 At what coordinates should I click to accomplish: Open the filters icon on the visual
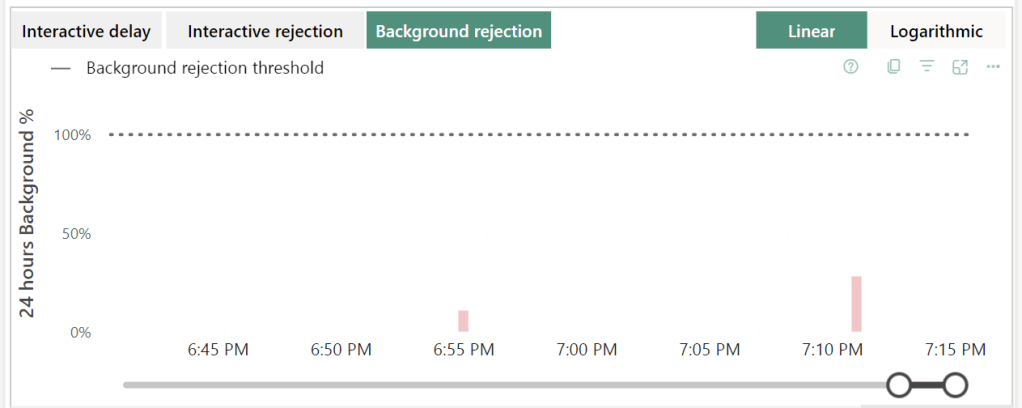(x=927, y=67)
